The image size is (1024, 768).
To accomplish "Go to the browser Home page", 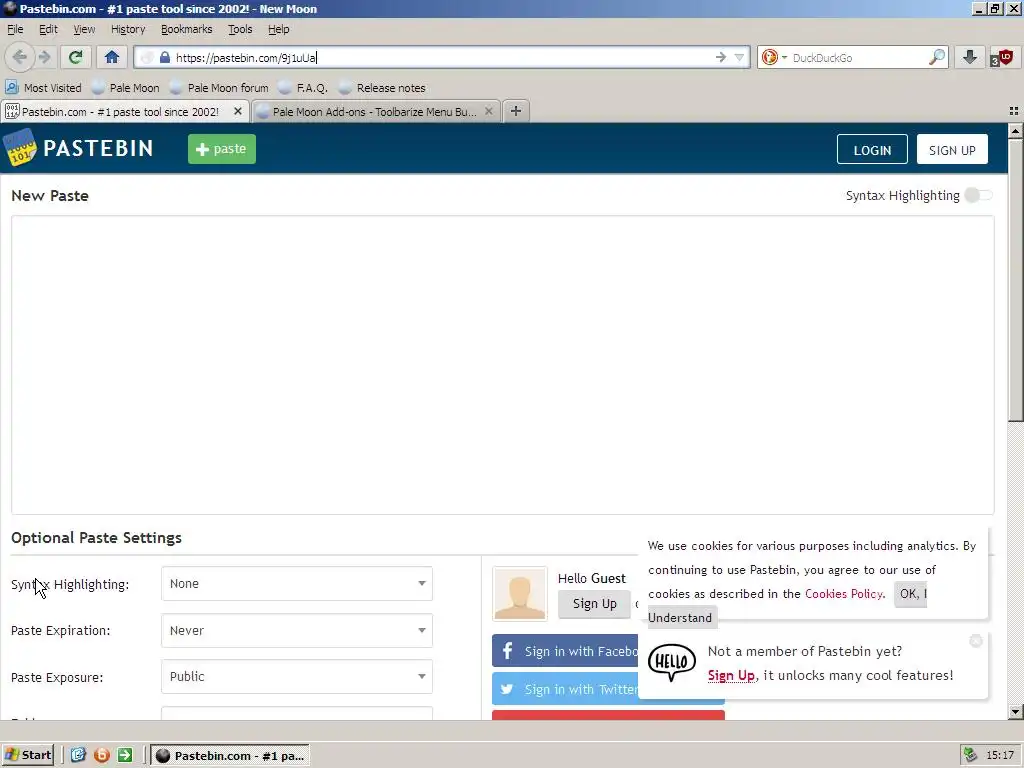I will (x=112, y=57).
